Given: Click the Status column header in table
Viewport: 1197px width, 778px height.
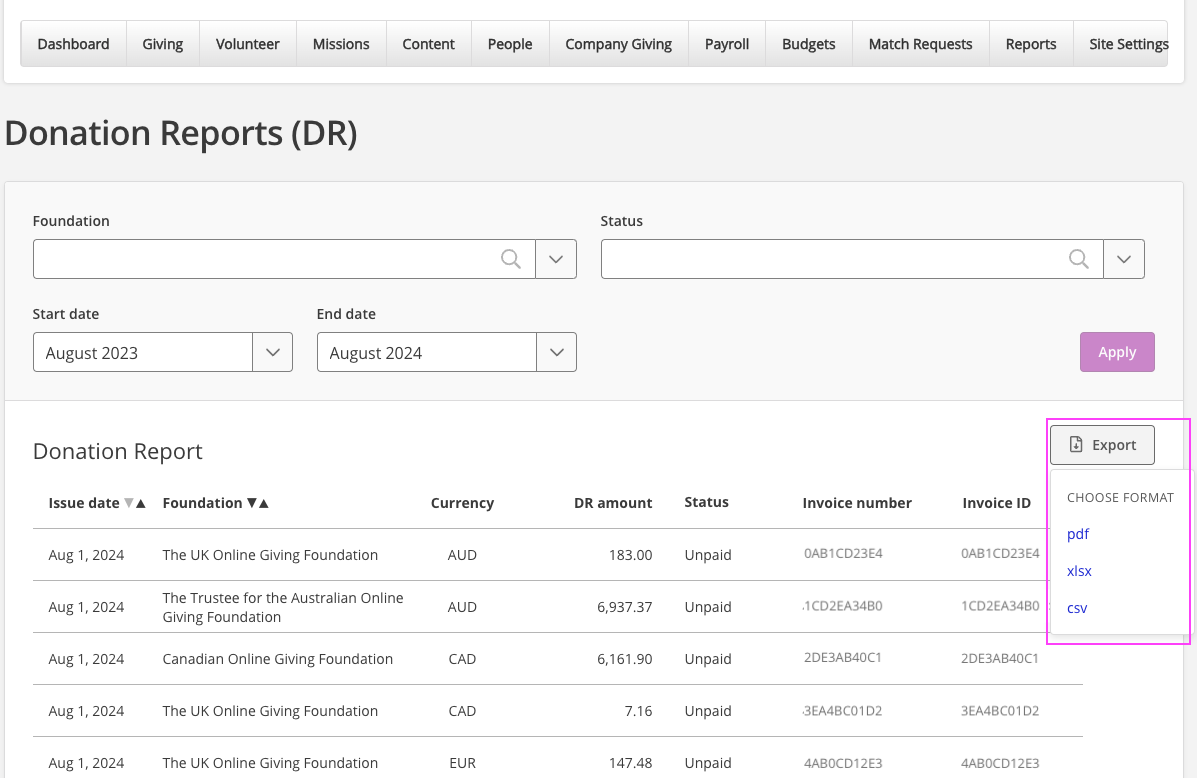Looking at the screenshot, I should [x=706, y=502].
